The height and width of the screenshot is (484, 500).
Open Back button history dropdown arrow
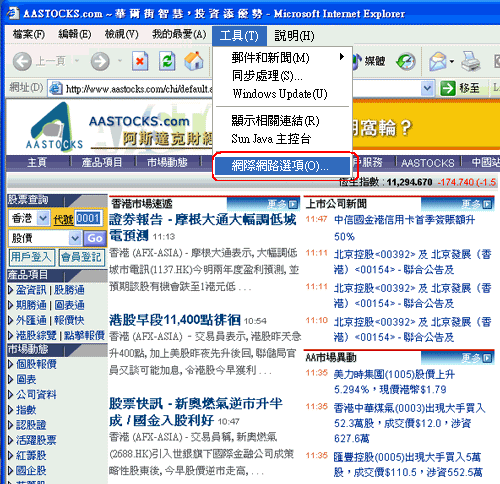[77, 61]
